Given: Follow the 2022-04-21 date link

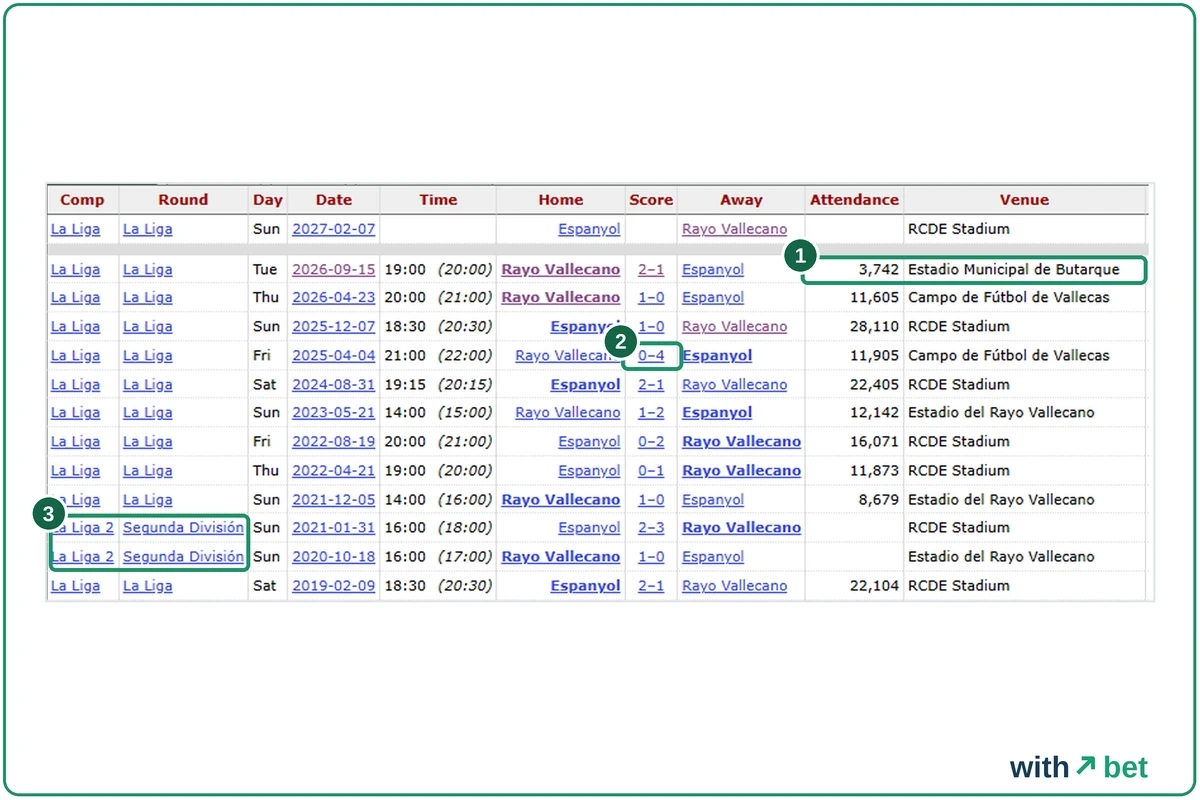Looking at the screenshot, I should coord(334,470).
